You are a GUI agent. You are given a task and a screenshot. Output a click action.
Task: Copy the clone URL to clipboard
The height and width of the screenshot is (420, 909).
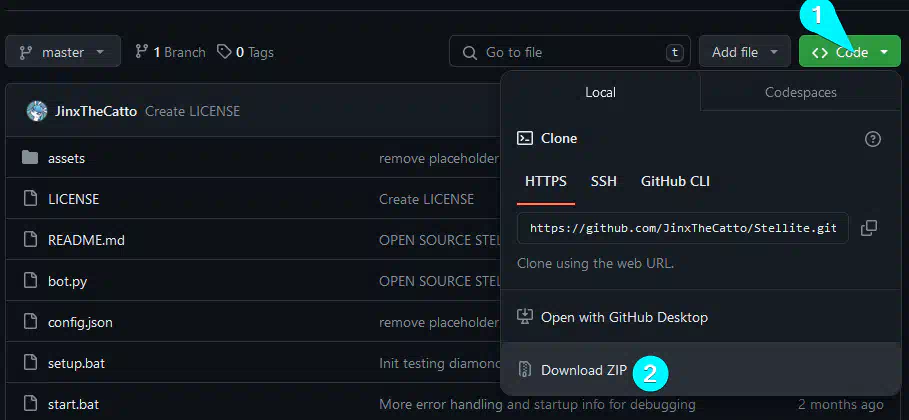pos(868,228)
